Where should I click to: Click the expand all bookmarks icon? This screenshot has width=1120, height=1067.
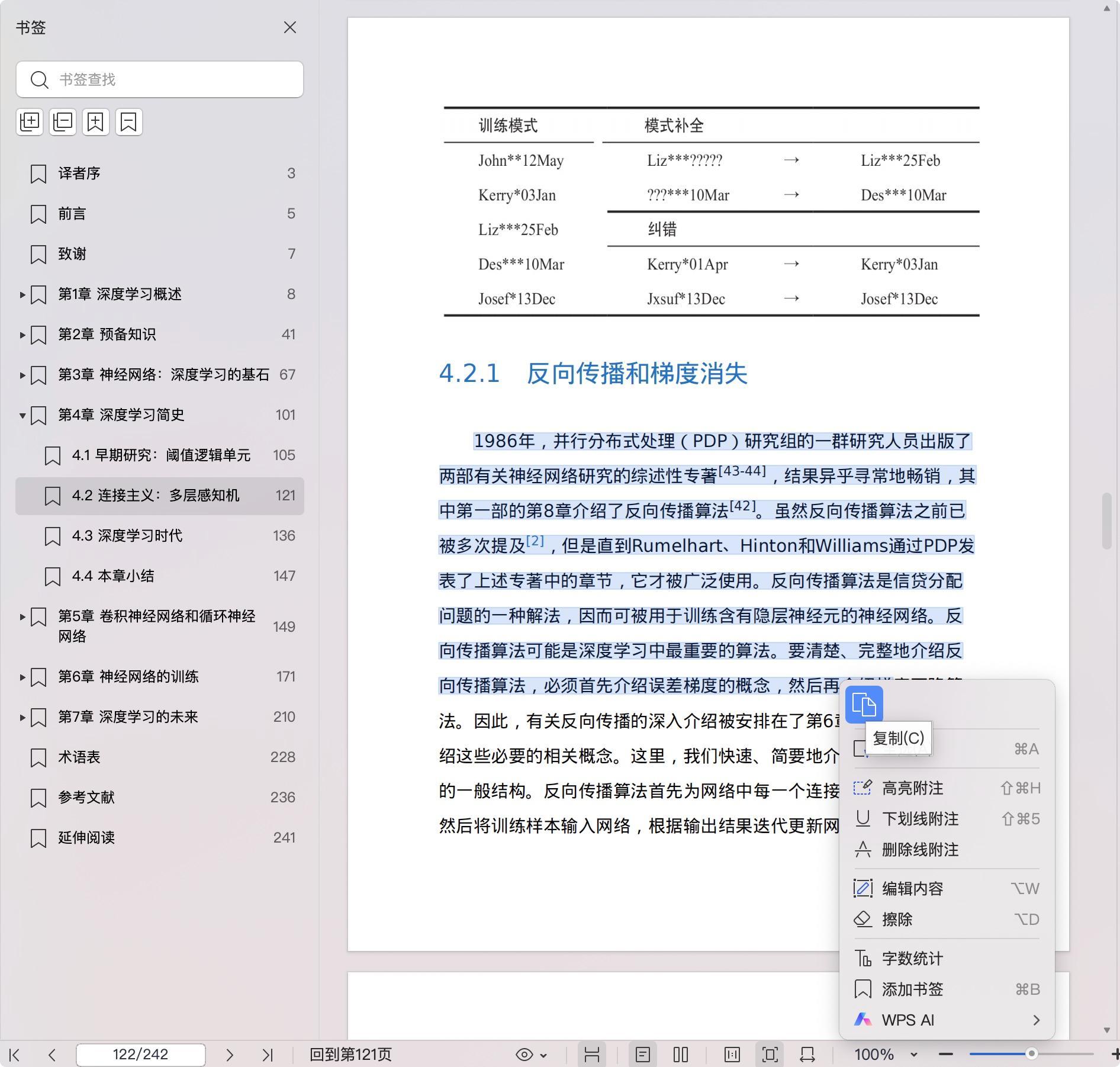pos(30,122)
